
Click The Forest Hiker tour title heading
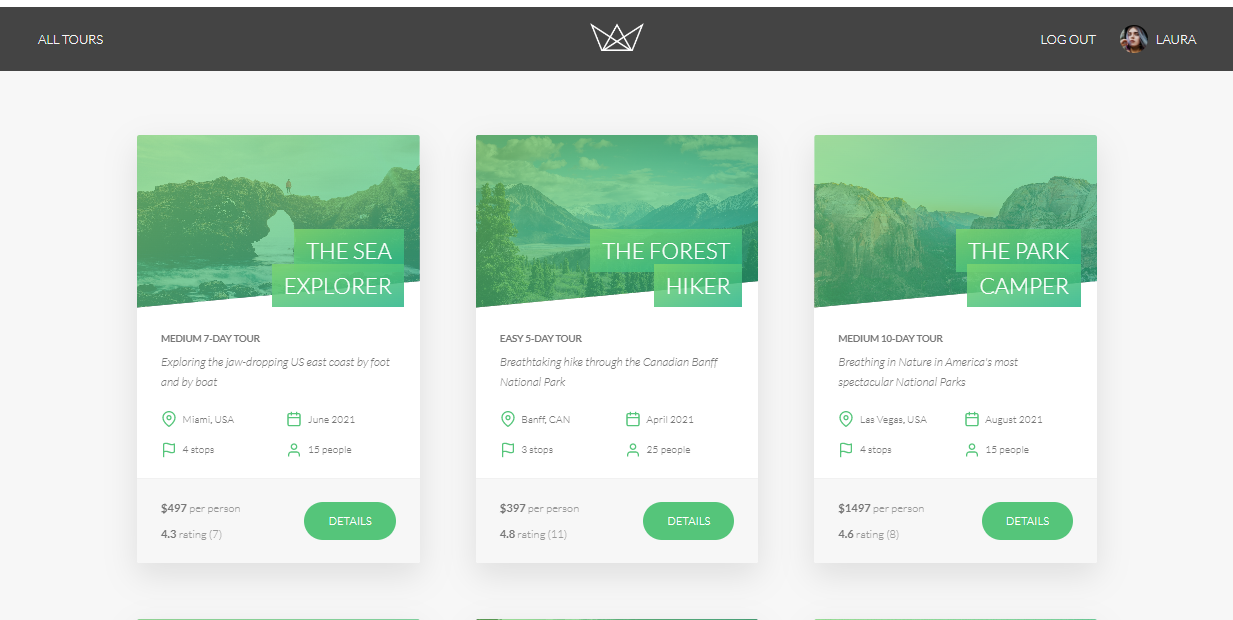click(666, 268)
